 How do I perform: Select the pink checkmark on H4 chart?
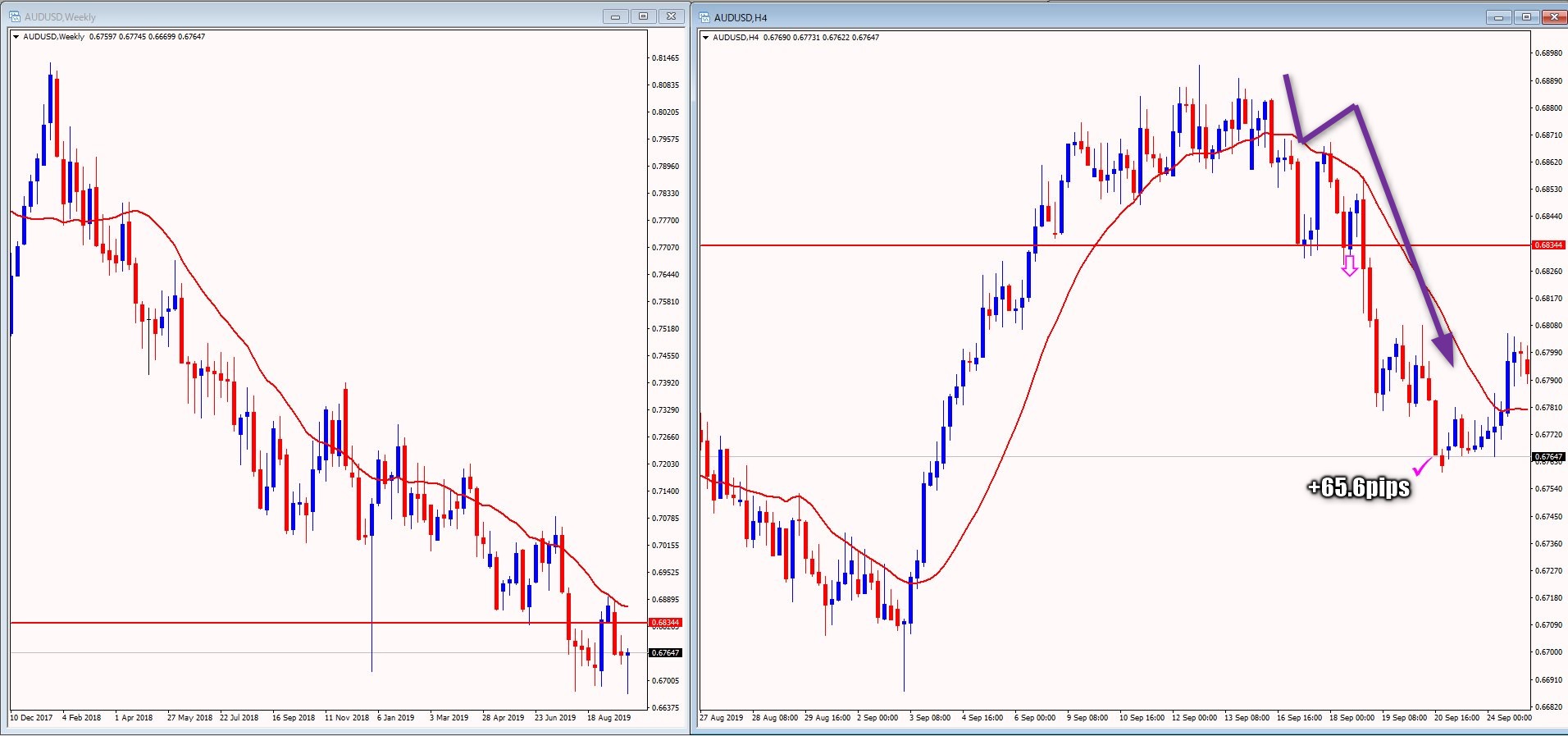[x=1422, y=468]
